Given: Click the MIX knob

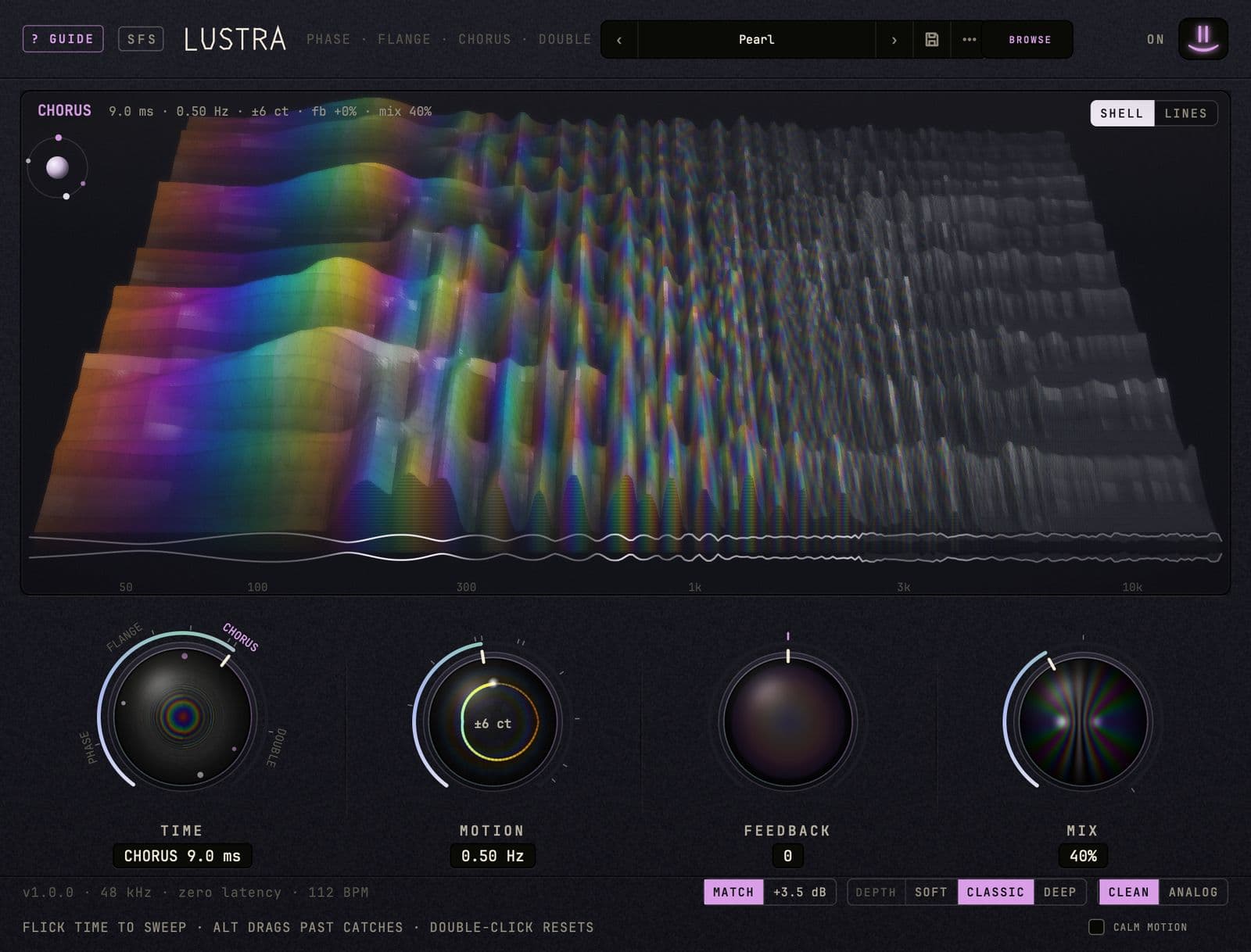Looking at the screenshot, I should (x=1083, y=721).
